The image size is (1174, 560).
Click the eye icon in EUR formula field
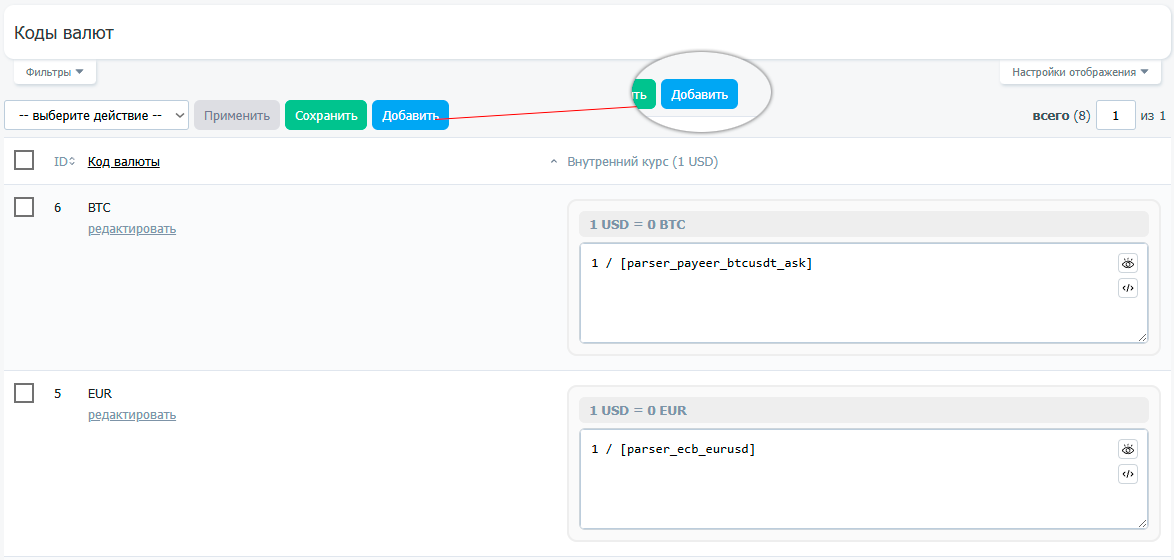pos(1128,450)
